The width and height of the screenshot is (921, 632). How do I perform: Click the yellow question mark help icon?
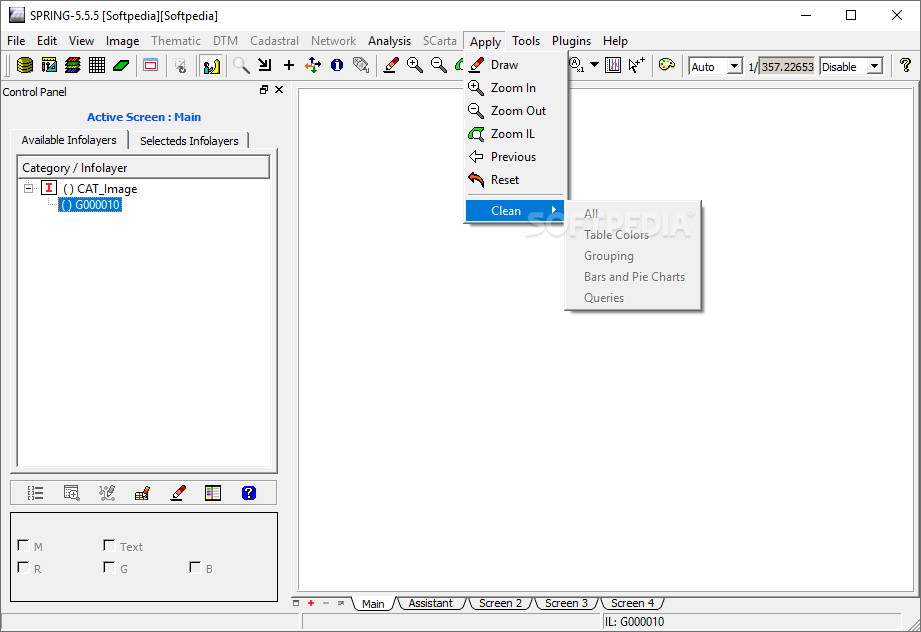905,65
